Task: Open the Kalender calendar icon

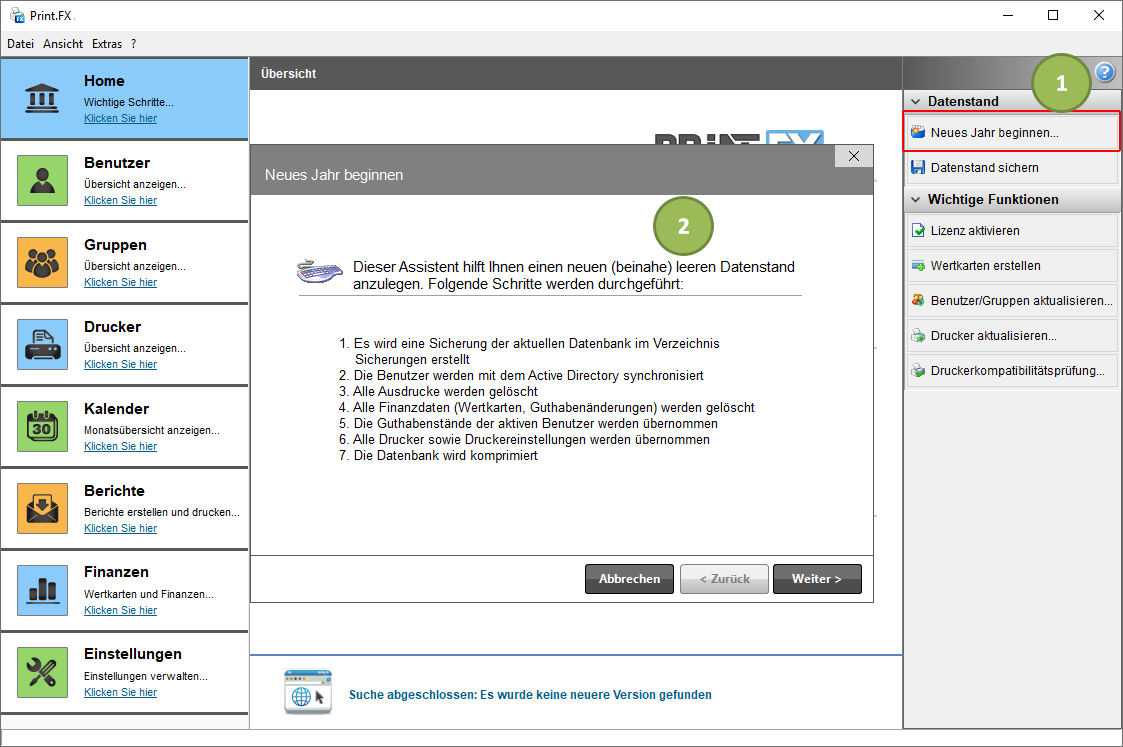Action: coord(42,426)
